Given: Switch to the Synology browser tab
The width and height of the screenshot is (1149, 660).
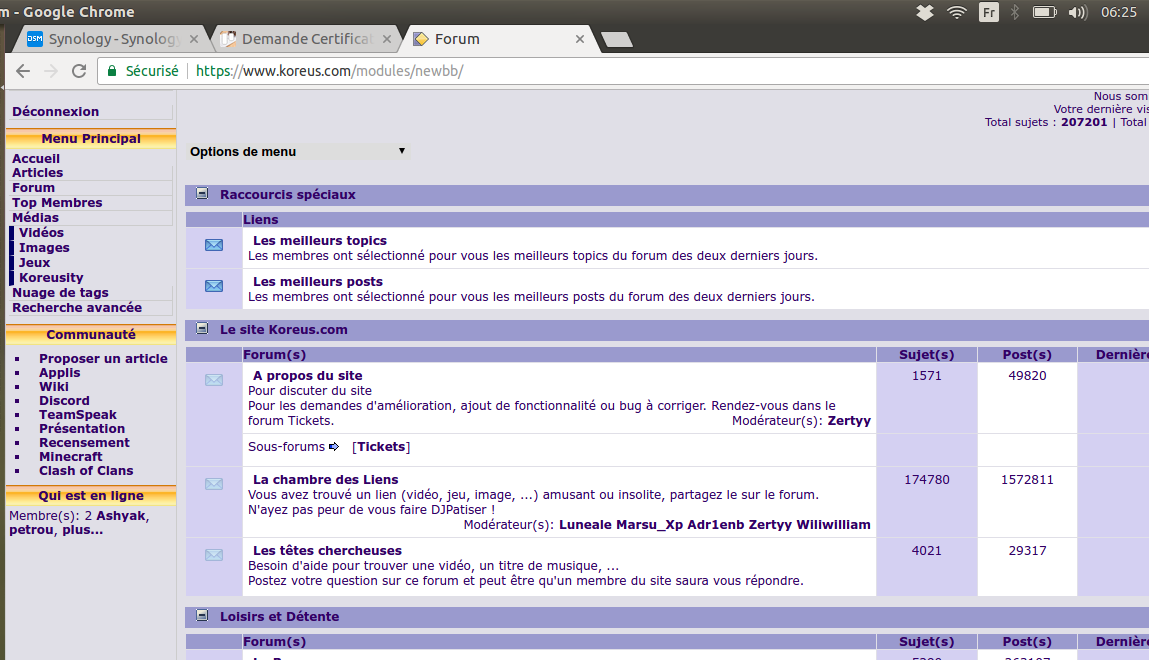Looking at the screenshot, I should (x=114, y=39).
